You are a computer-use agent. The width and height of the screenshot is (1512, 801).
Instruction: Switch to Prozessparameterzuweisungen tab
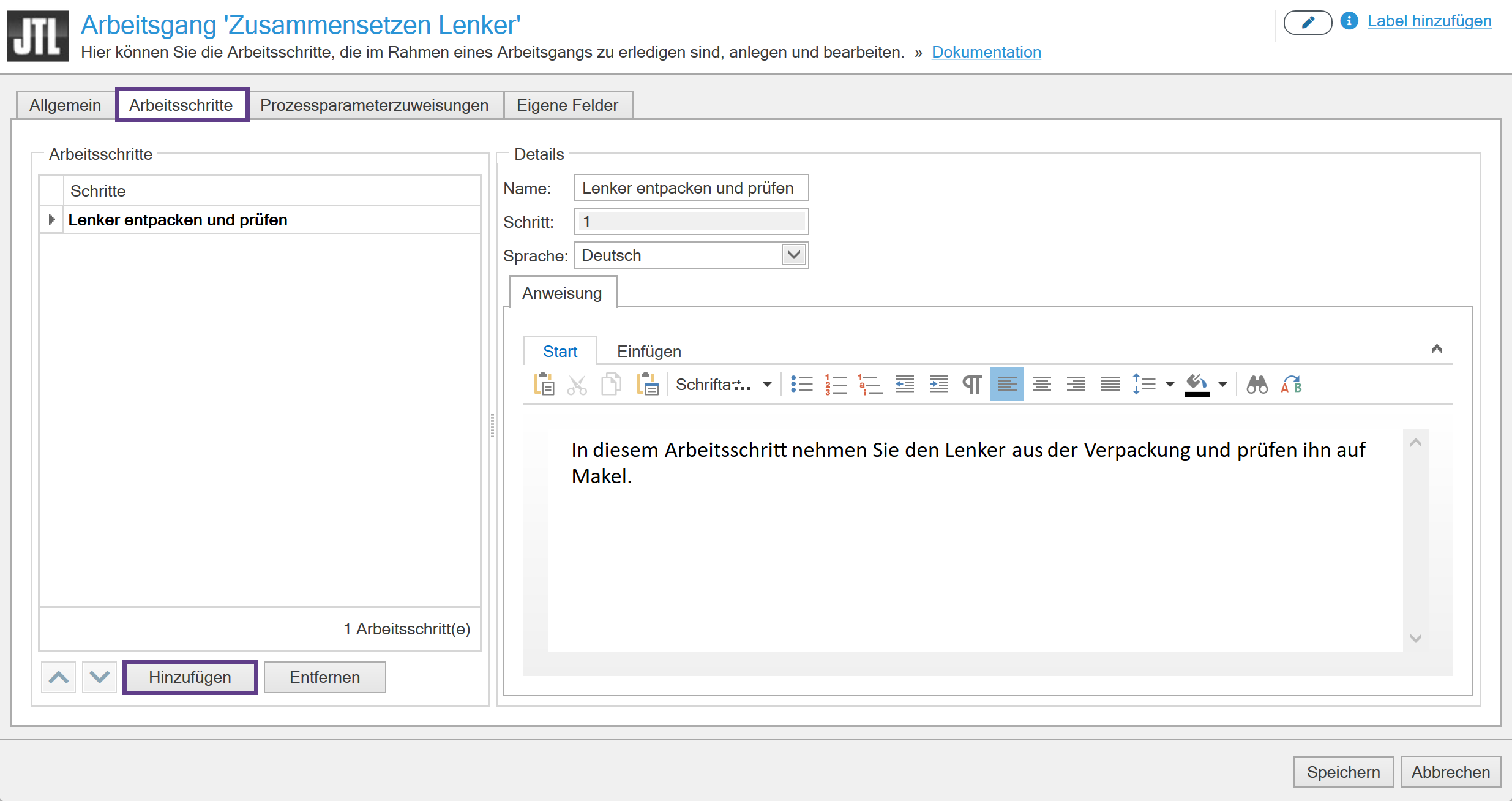(x=374, y=105)
